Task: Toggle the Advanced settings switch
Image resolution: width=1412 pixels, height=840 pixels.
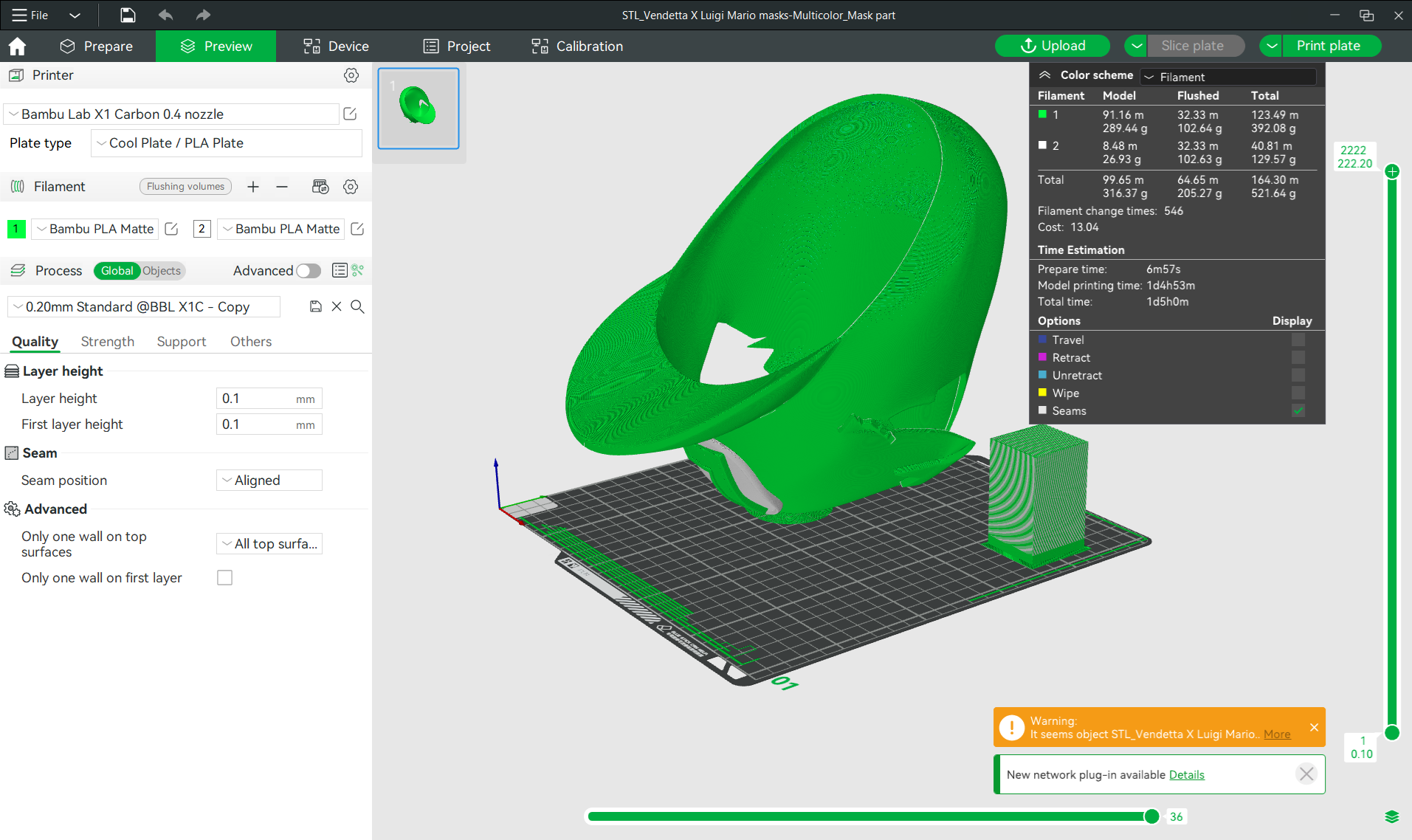Action: click(309, 271)
